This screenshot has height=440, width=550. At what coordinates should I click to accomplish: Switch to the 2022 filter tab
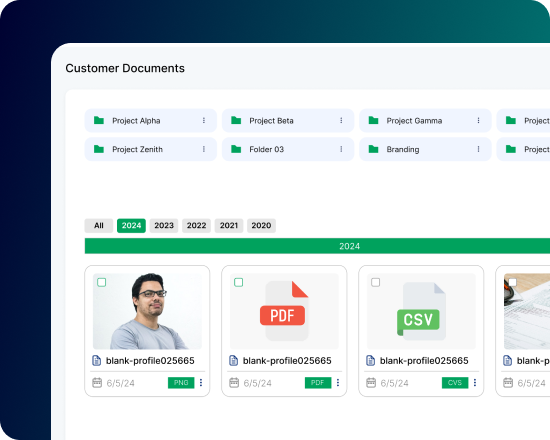[x=196, y=226]
